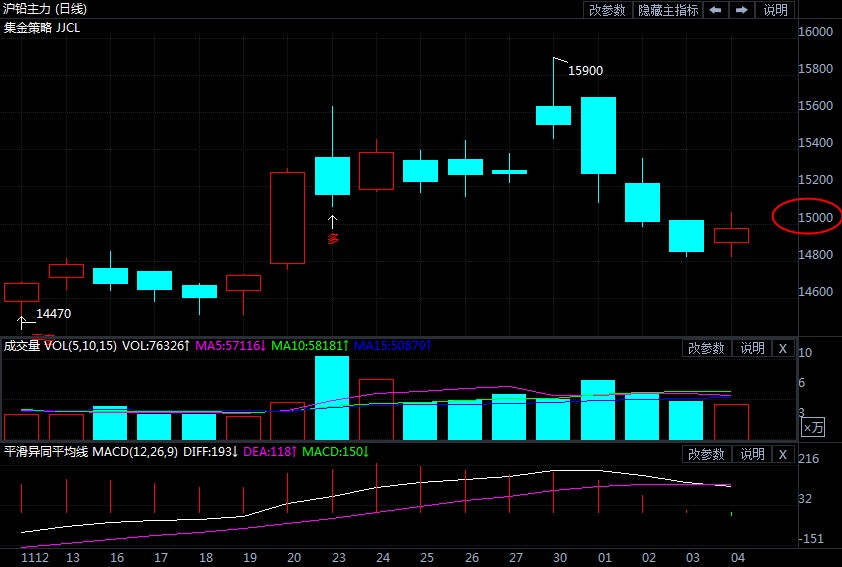This screenshot has width=842, height=567.
Task: Click the DEA:118 value
Action: pos(270,452)
